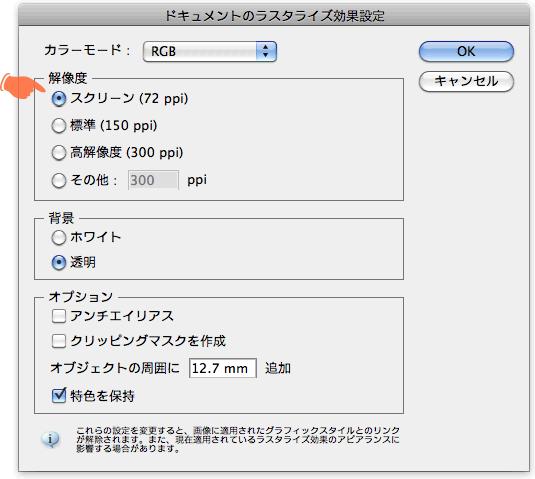Click the dialog title bar

pos(274,16)
